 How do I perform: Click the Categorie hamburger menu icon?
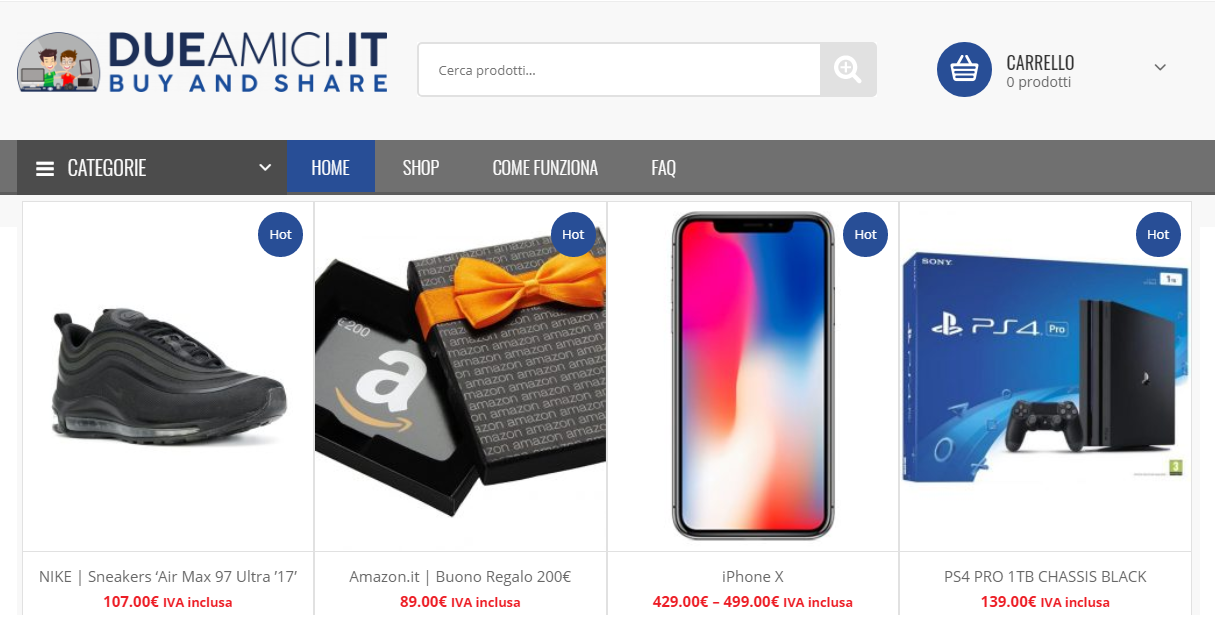(45, 168)
